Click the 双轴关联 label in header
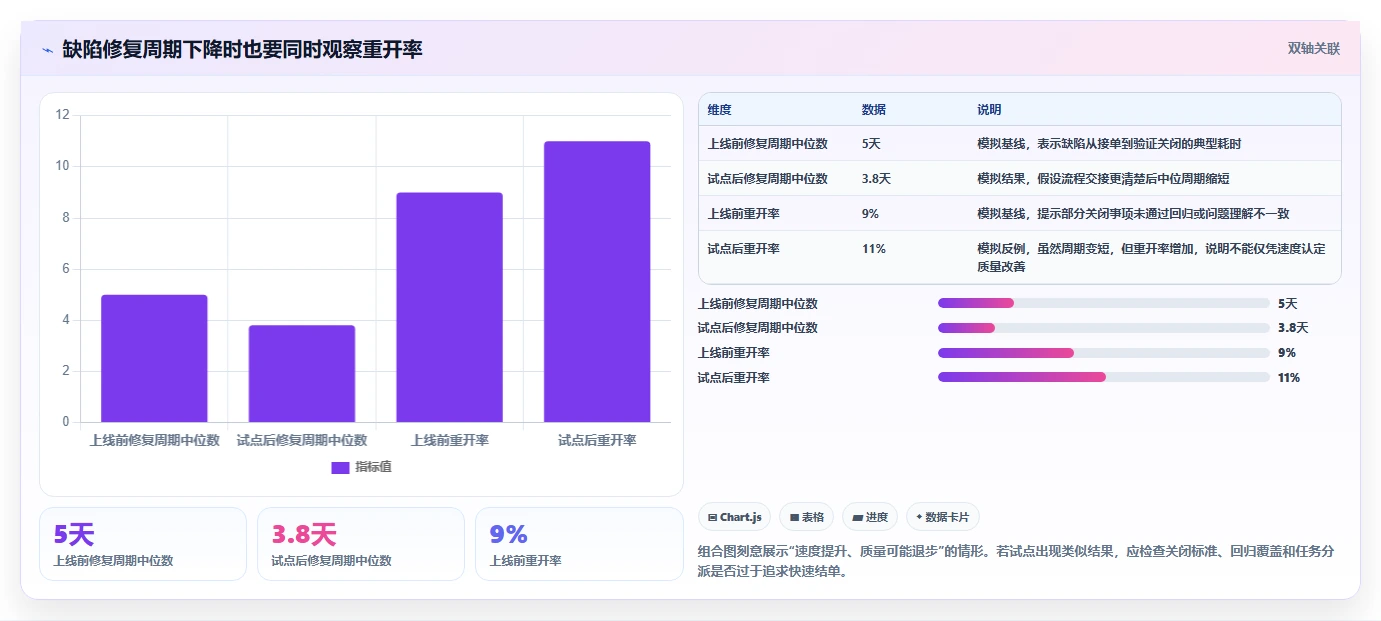 point(1313,49)
